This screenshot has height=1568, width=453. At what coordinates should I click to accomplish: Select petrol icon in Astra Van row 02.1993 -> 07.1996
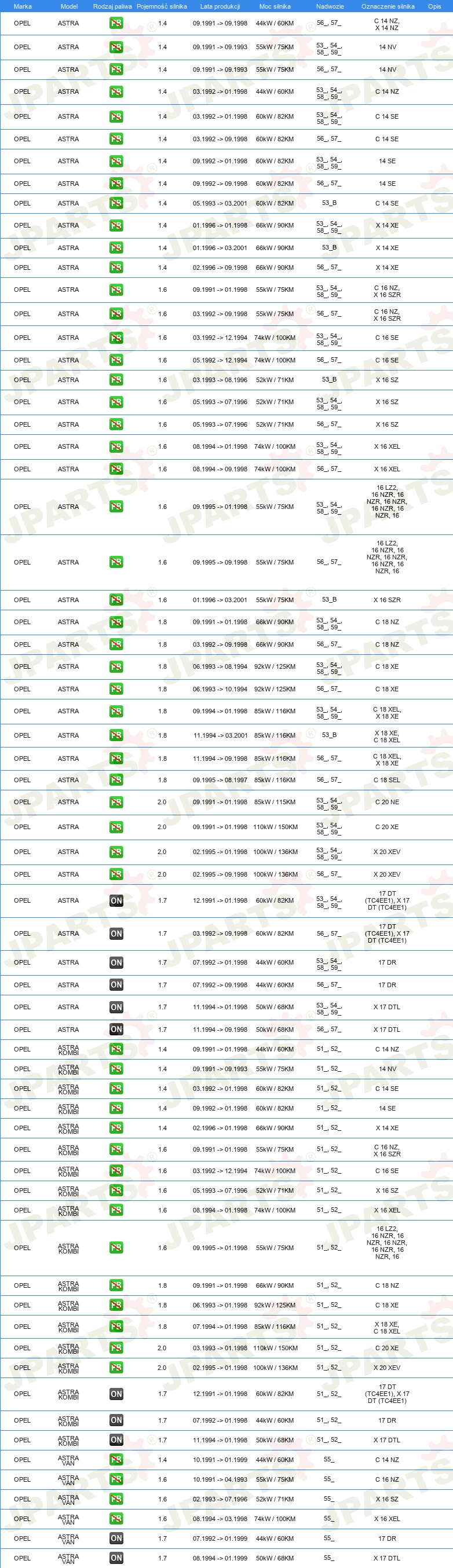click(x=116, y=1499)
